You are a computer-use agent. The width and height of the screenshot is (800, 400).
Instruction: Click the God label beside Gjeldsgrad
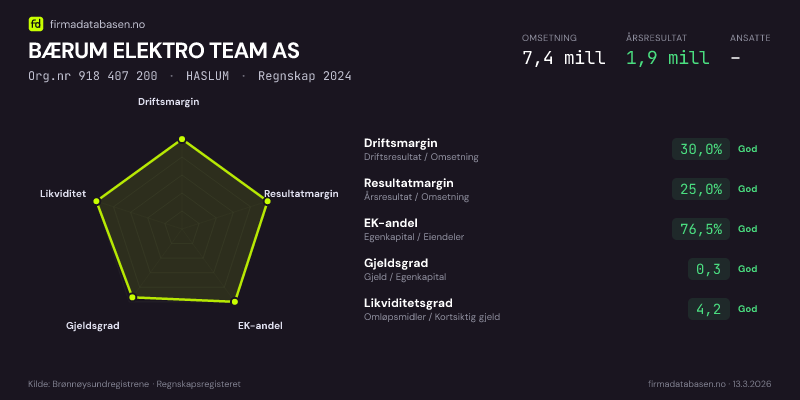(x=748, y=269)
